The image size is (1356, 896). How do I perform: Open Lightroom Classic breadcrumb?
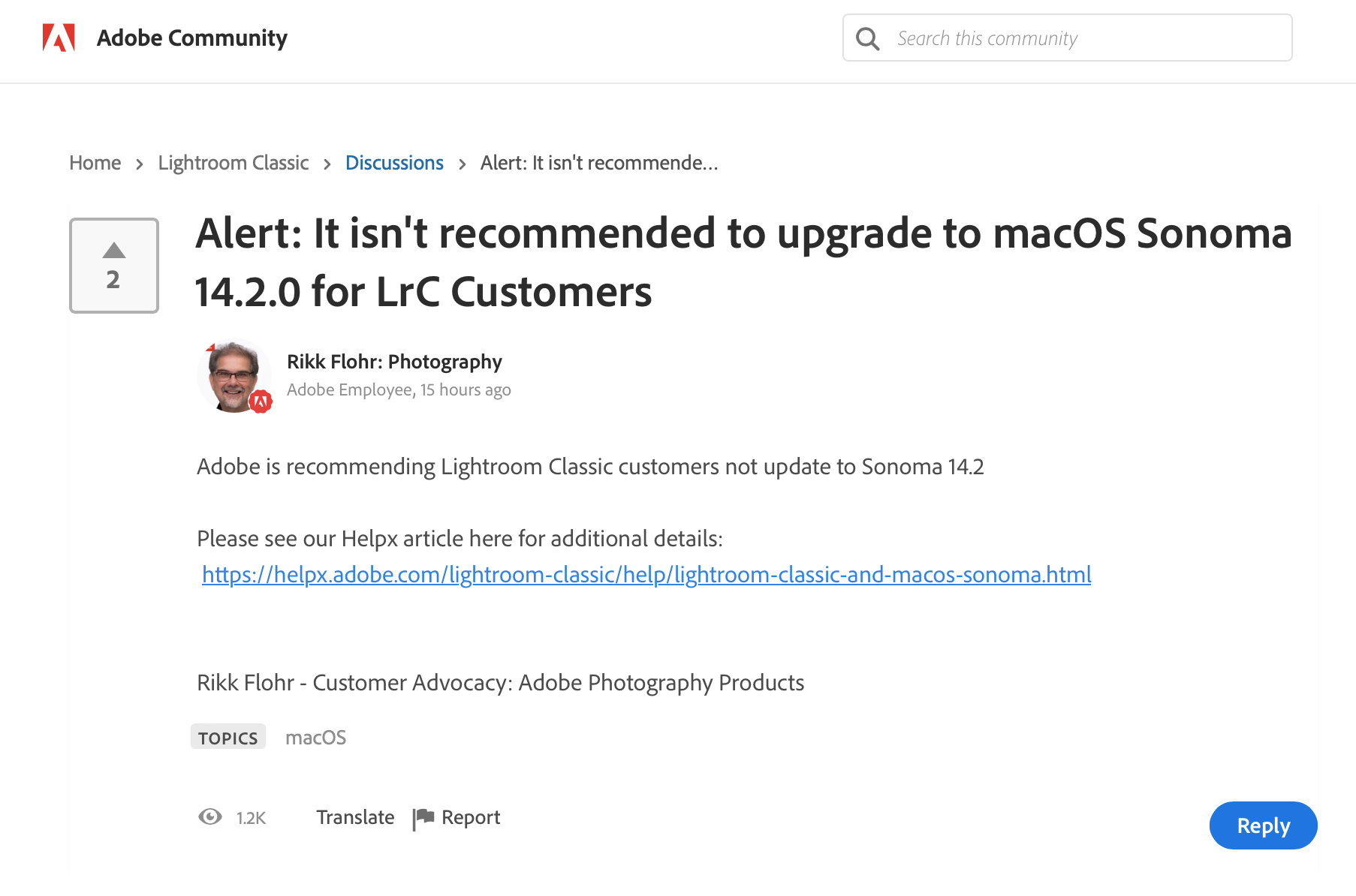click(x=234, y=163)
